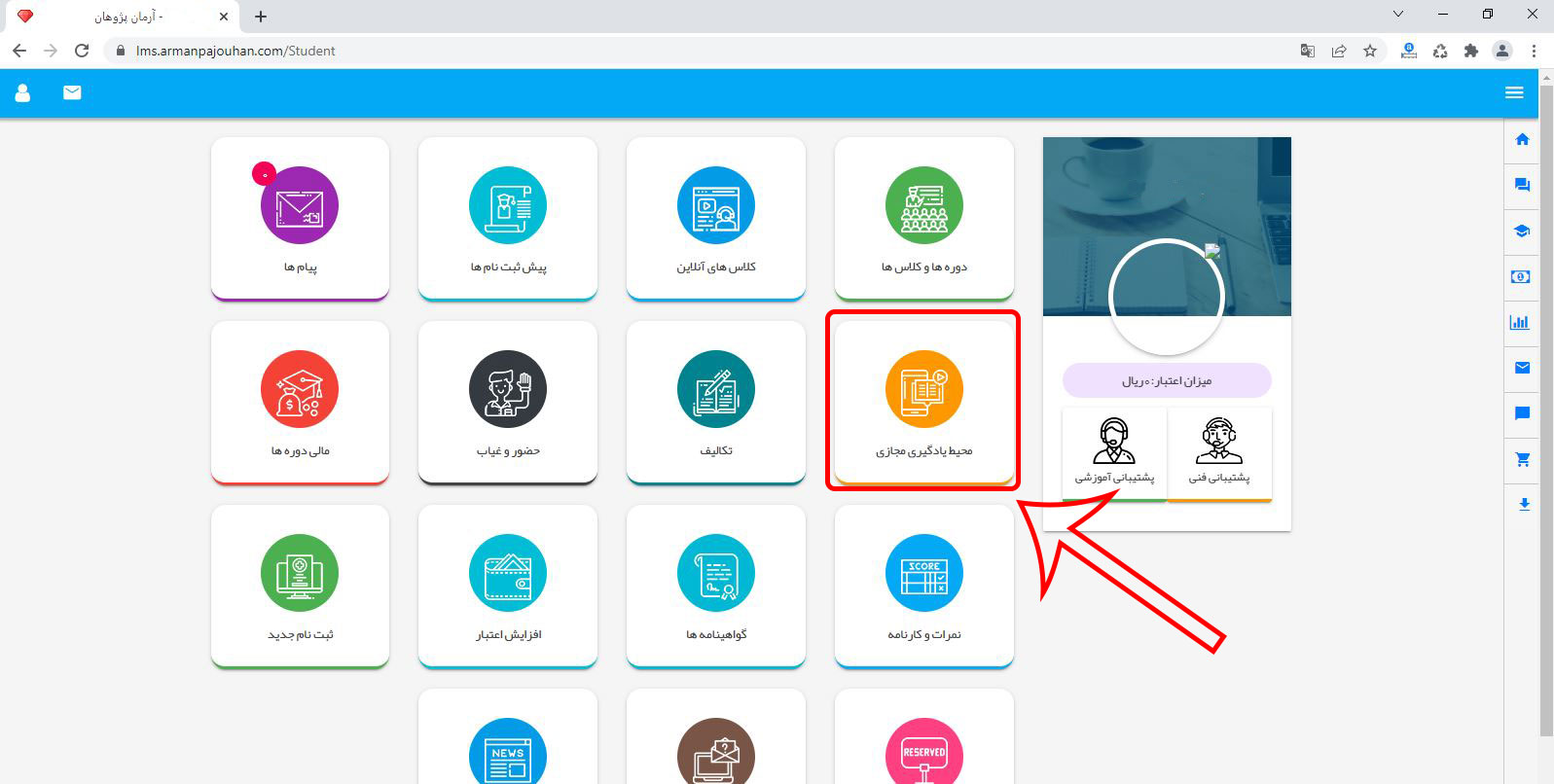The image size is (1554, 784).
Task: Open the user profile icon in blue header
Action: (22, 92)
